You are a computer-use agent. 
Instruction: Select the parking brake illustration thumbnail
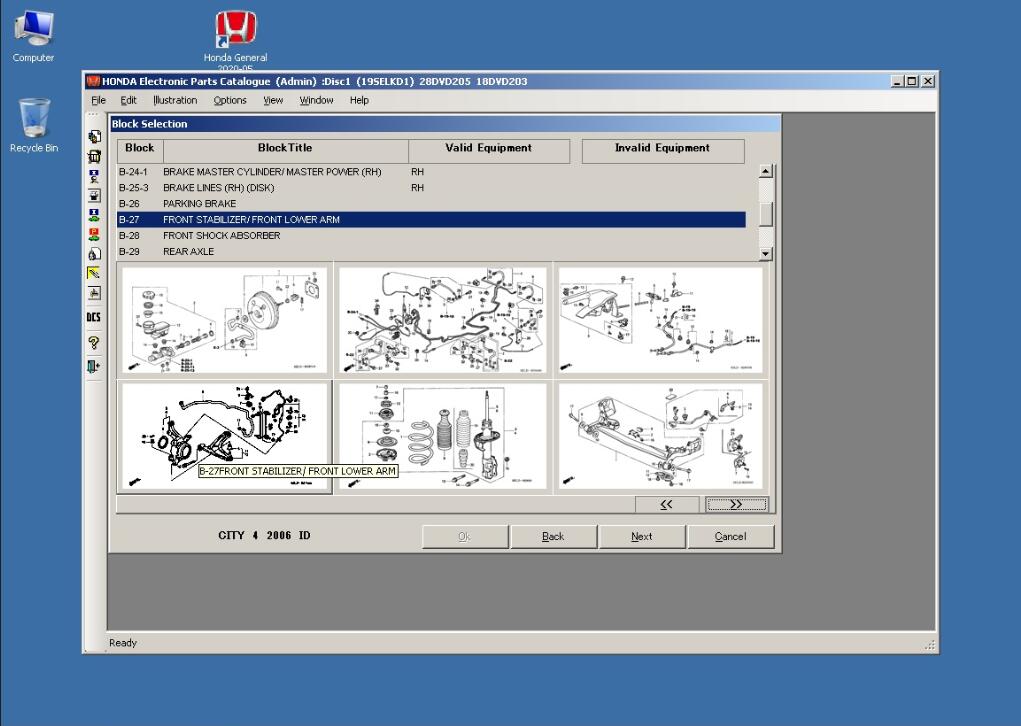(x=660, y=320)
